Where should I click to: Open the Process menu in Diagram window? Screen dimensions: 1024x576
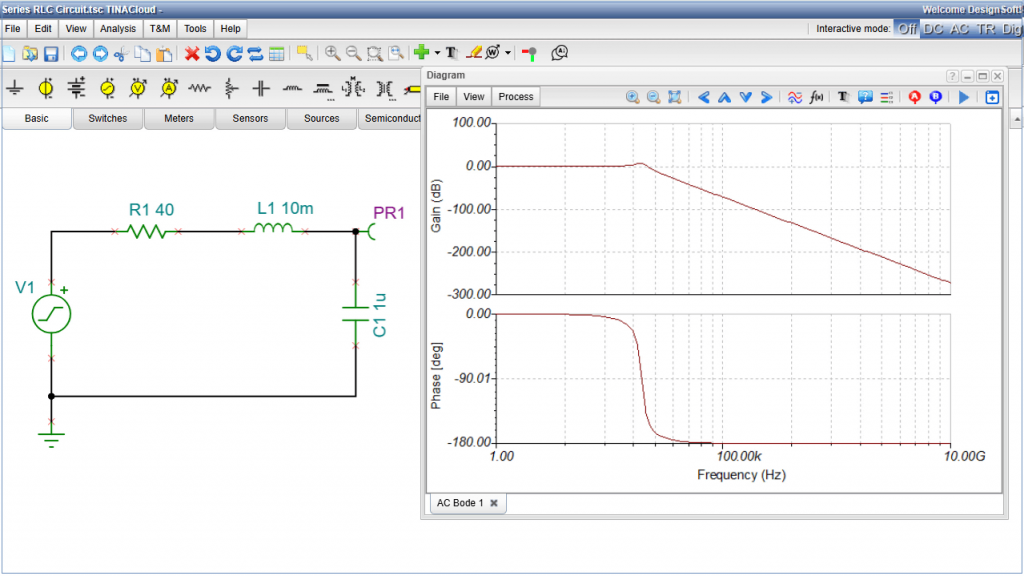click(516, 97)
